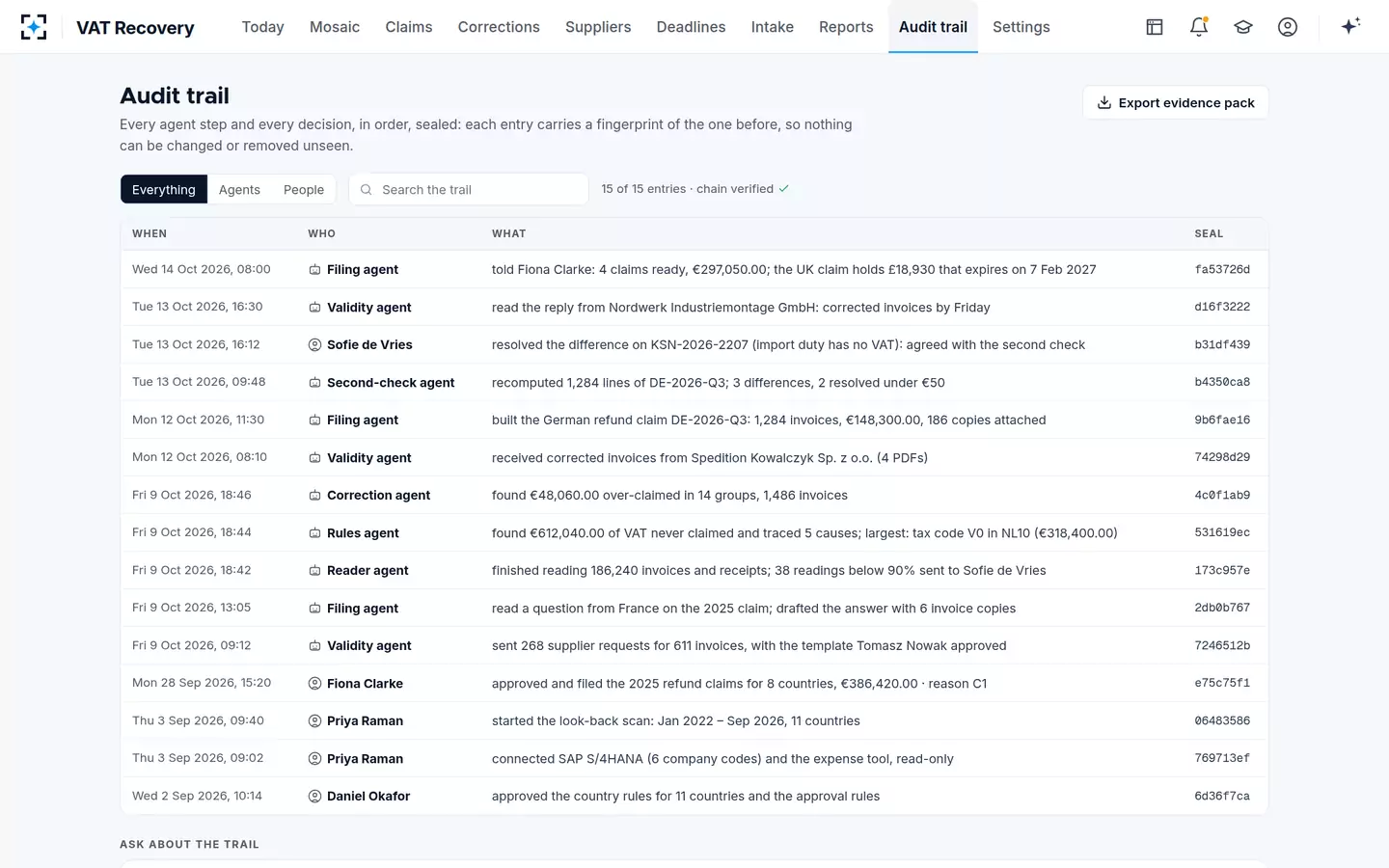Open the sparkle AI assistant icon
Screen dimensions: 1389x868
1350,26
